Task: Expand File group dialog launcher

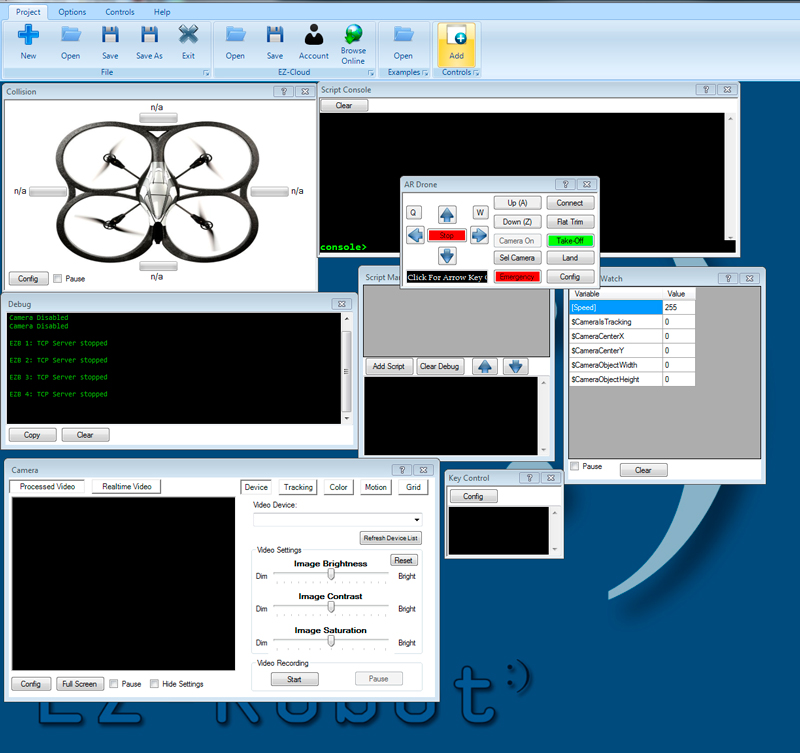Action: [206, 73]
